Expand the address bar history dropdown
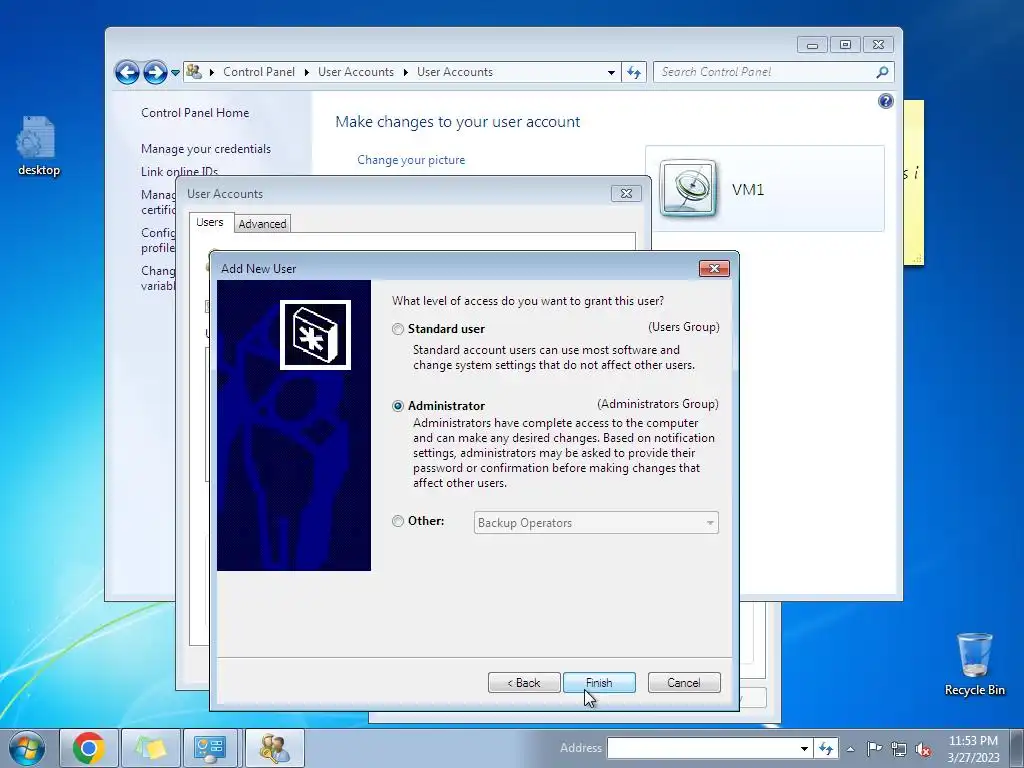This screenshot has height=768, width=1024. [611, 72]
